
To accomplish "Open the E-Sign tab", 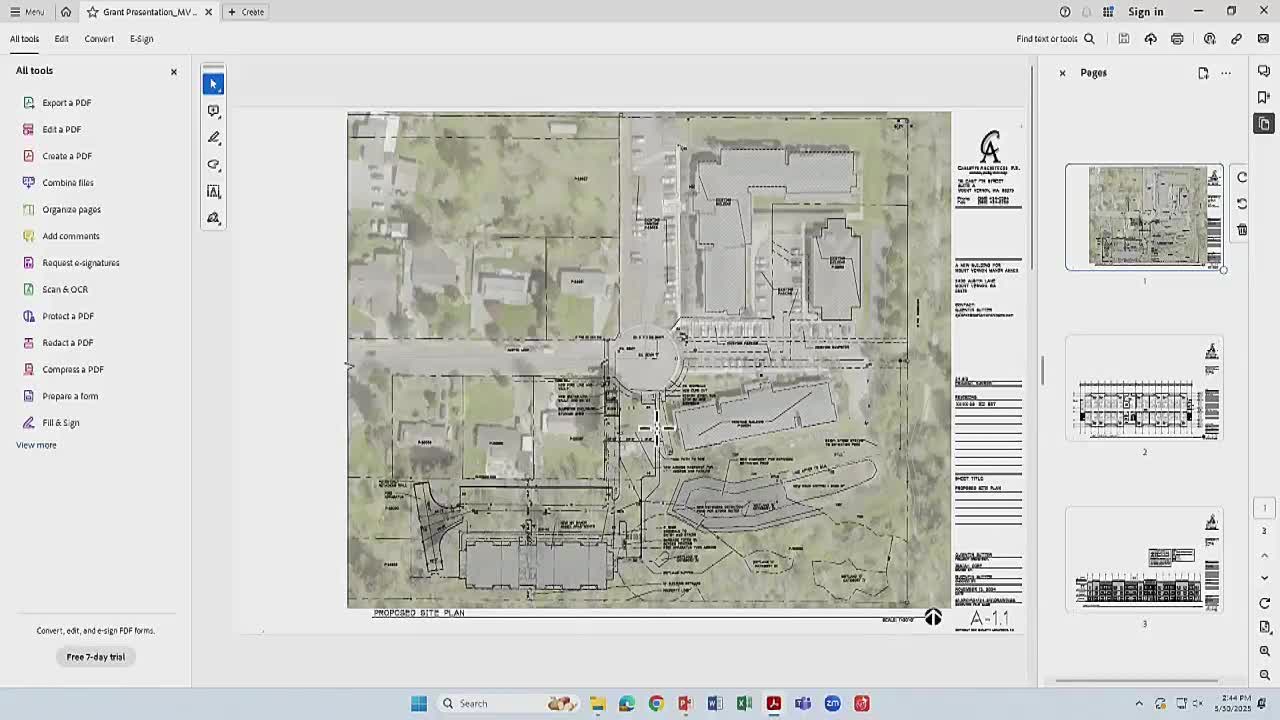I will point(141,39).
